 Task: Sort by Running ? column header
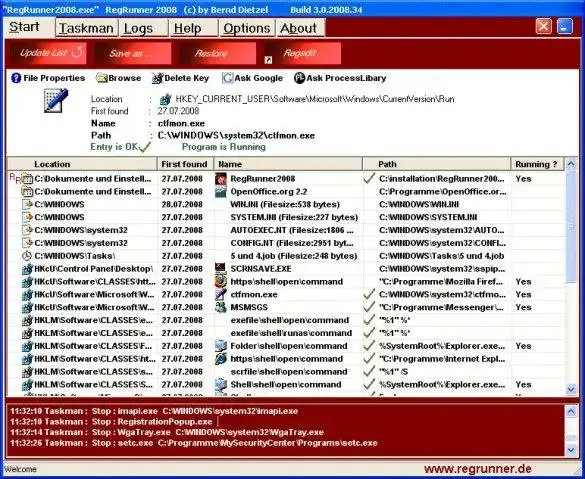pyautogui.click(x=538, y=164)
